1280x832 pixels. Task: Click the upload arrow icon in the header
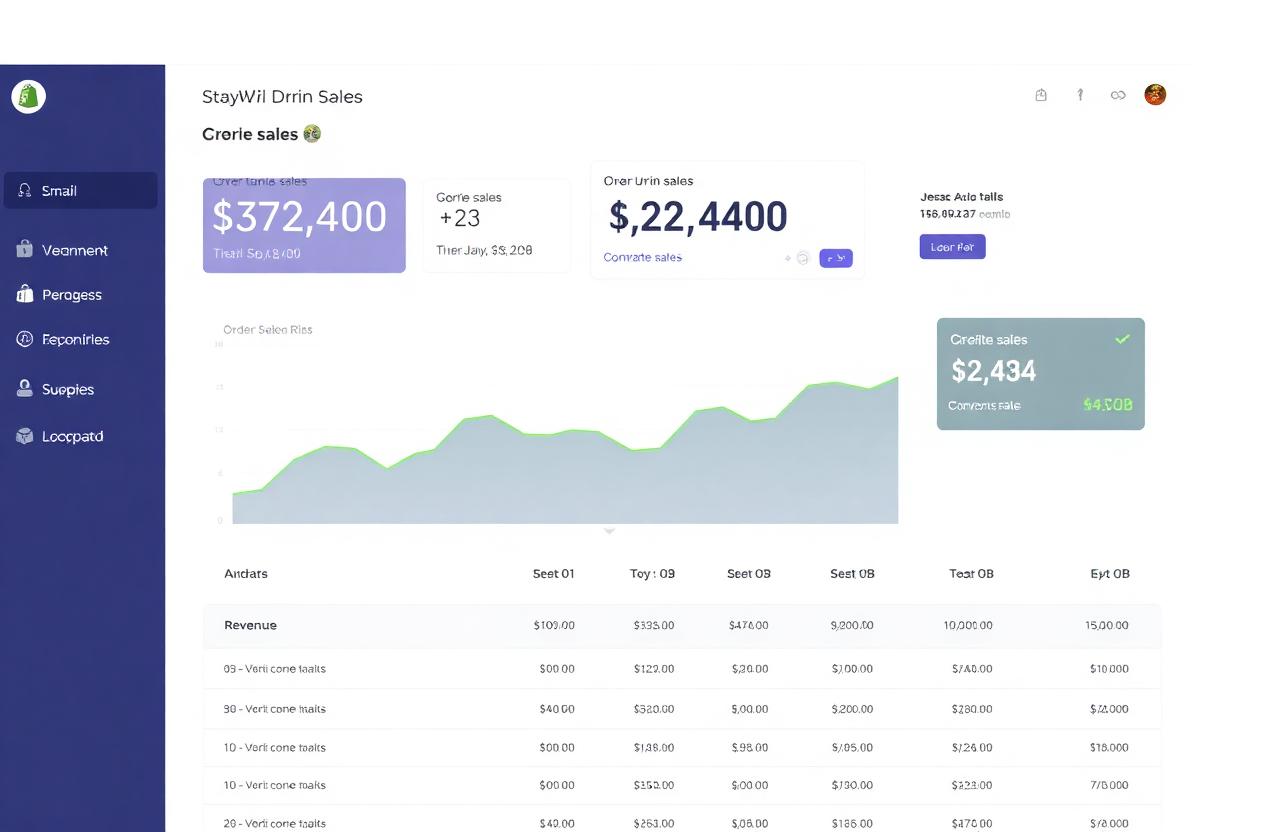pos(1079,94)
